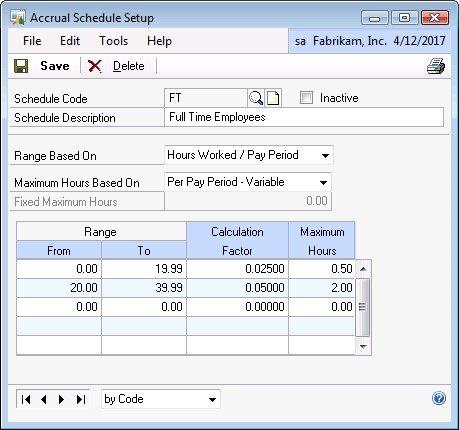
Task: Click the From column header
Action: pyautogui.click(x=59, y=250)
